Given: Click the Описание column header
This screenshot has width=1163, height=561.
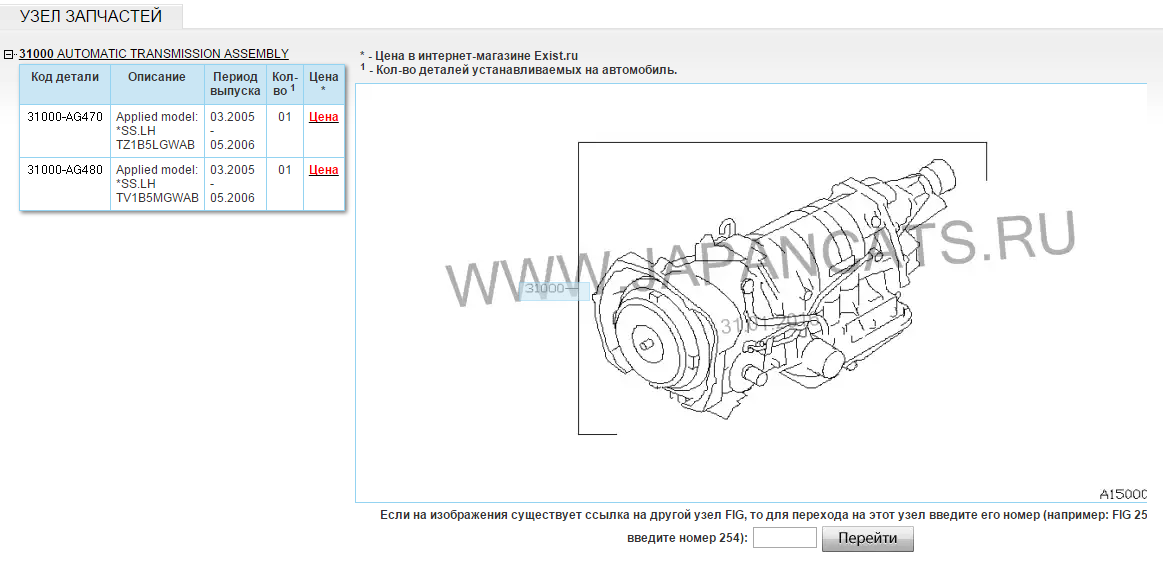Looking at the screenshot, I should click(157, 77).
